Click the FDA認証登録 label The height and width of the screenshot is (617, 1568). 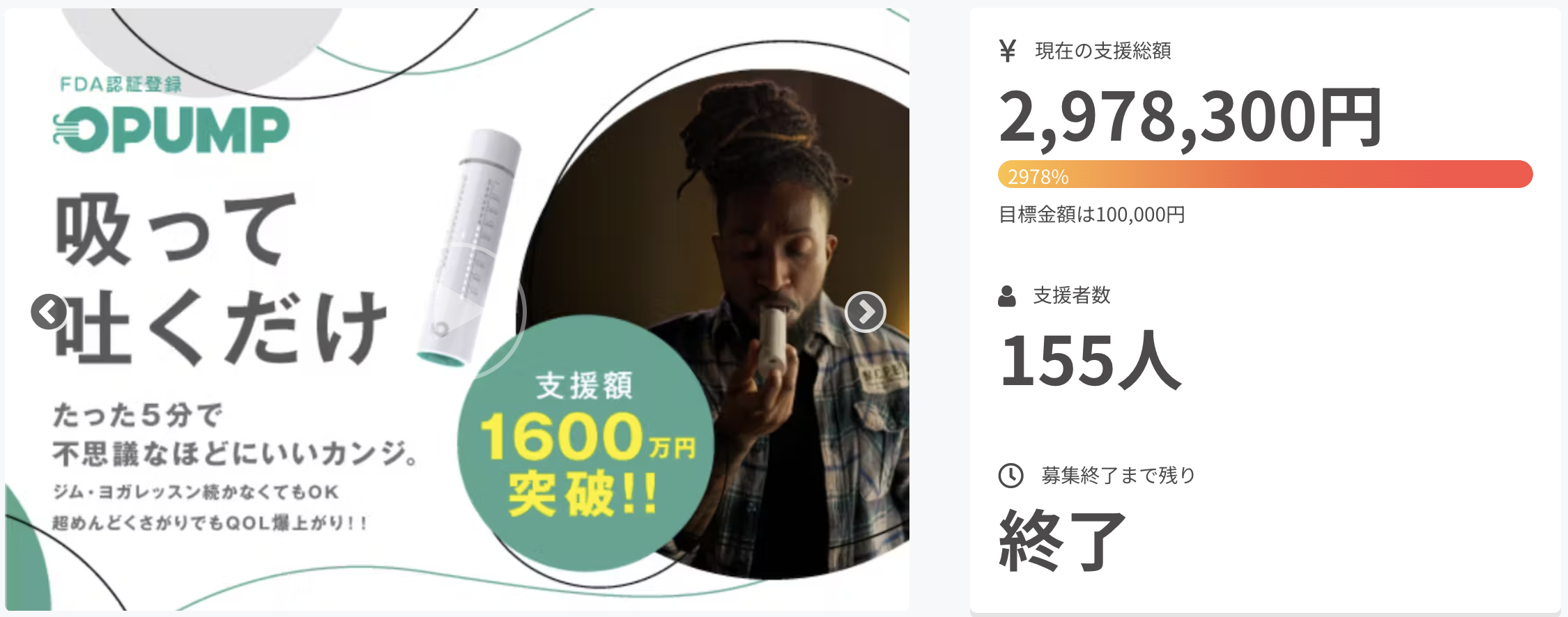tap(121, 84)
